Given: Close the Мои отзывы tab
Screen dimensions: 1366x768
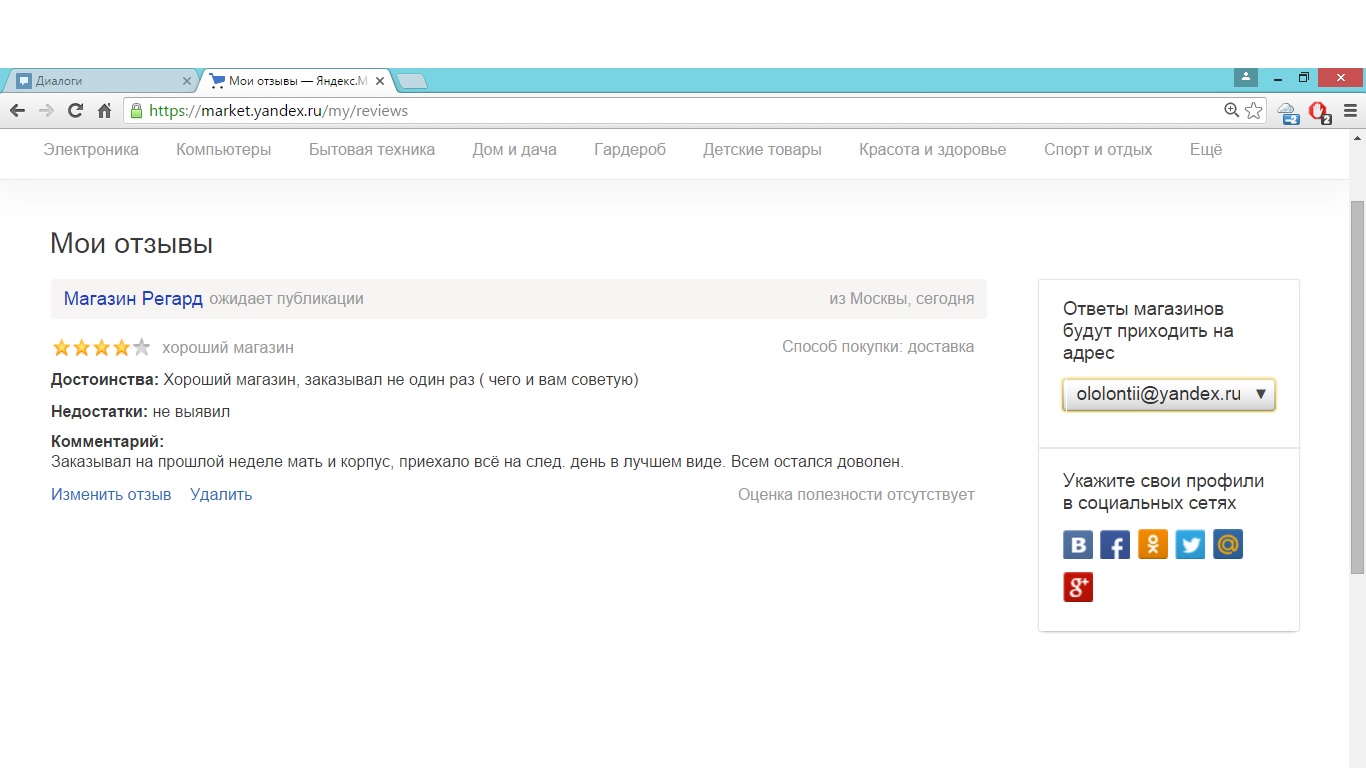Looking at the screenshot, I should (379, 81).
